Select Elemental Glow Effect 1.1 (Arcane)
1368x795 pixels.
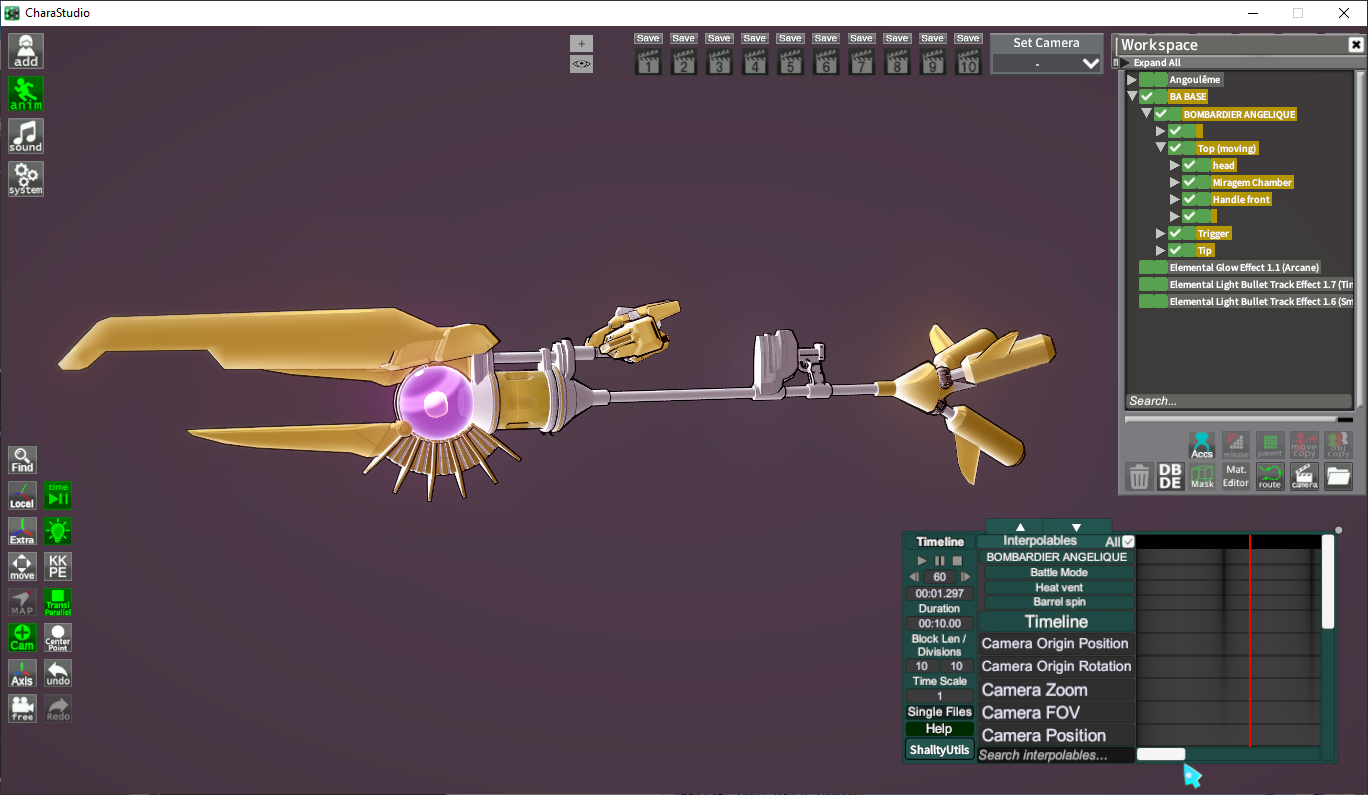tap(1244, 267)
